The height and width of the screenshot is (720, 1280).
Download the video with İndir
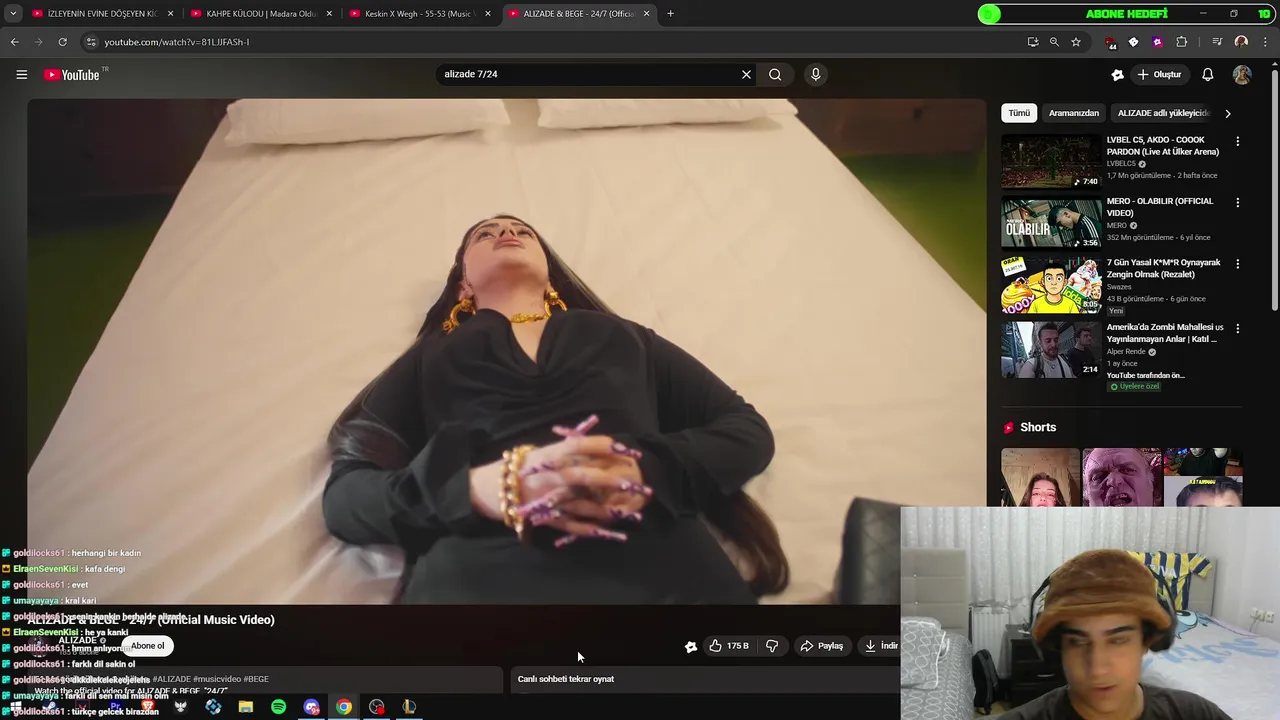[881, 646]
